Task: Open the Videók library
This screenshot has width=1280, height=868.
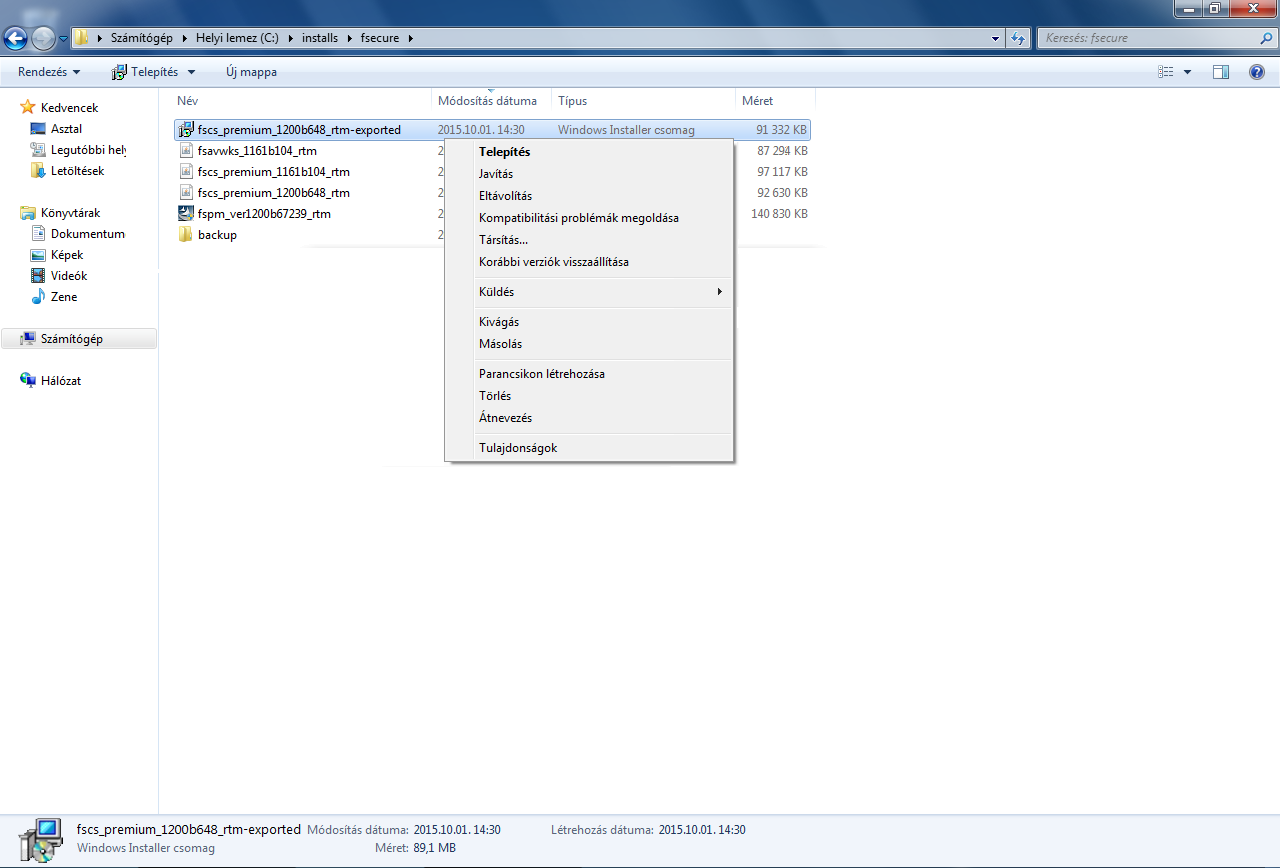Action: pos(59,276)
